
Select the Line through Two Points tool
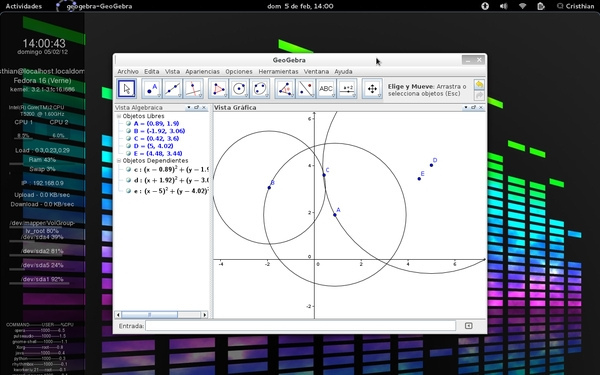173,89
